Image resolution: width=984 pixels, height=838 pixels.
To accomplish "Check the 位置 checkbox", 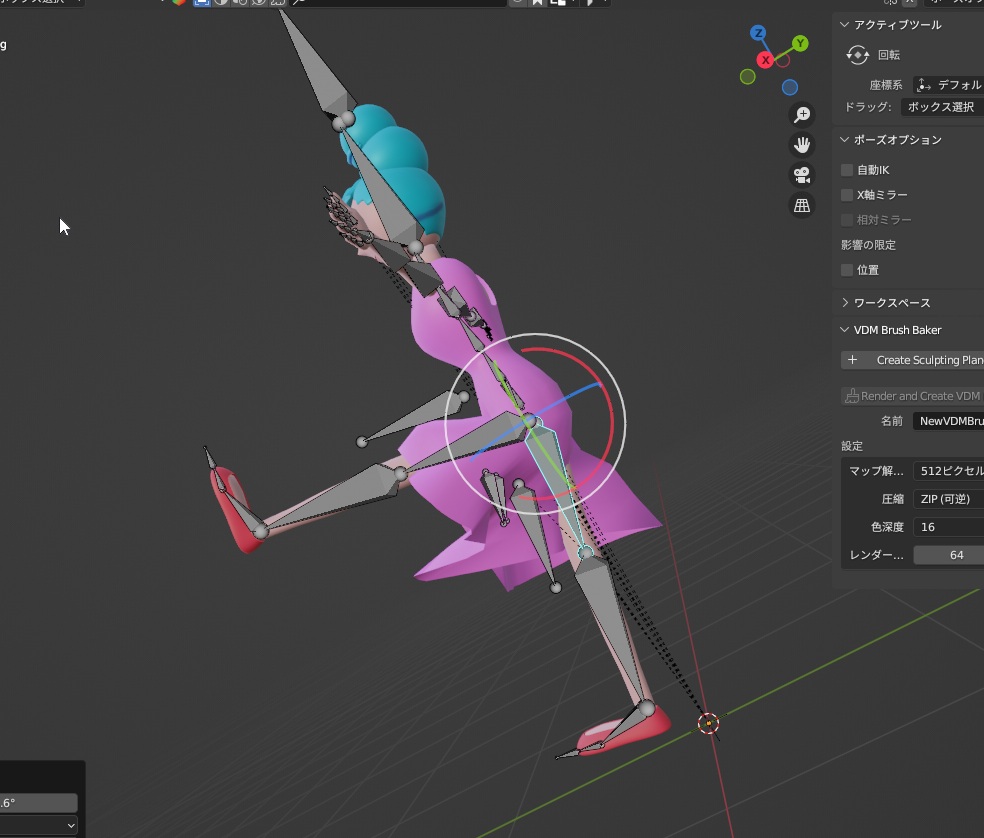I will coord(847,270).
